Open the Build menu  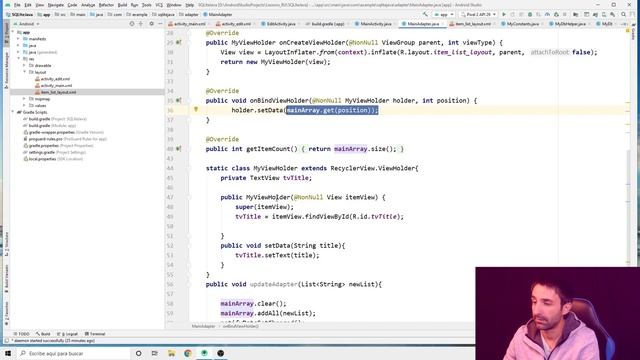tap(122, 5)
